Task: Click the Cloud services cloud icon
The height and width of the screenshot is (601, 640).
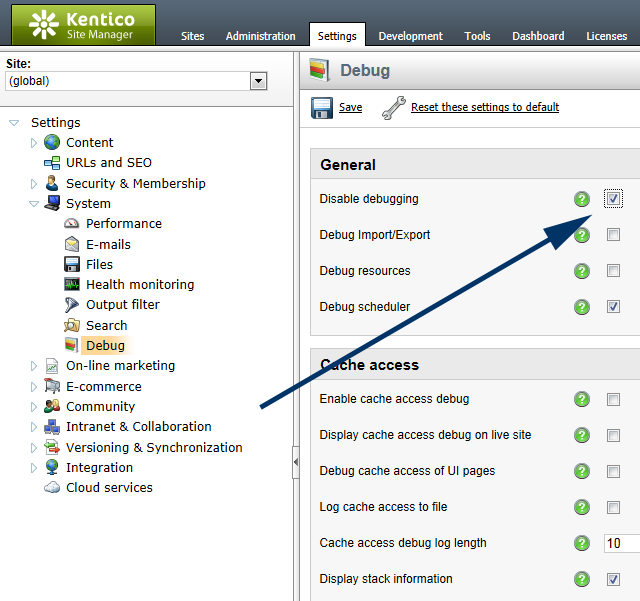Action: [52, 487]
